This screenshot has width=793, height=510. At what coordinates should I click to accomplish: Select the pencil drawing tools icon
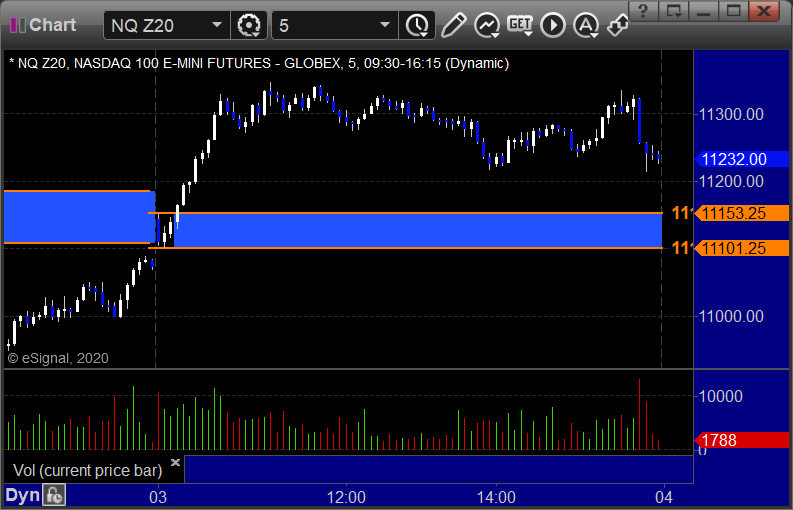pyautogui.click(x=453, y=25)
